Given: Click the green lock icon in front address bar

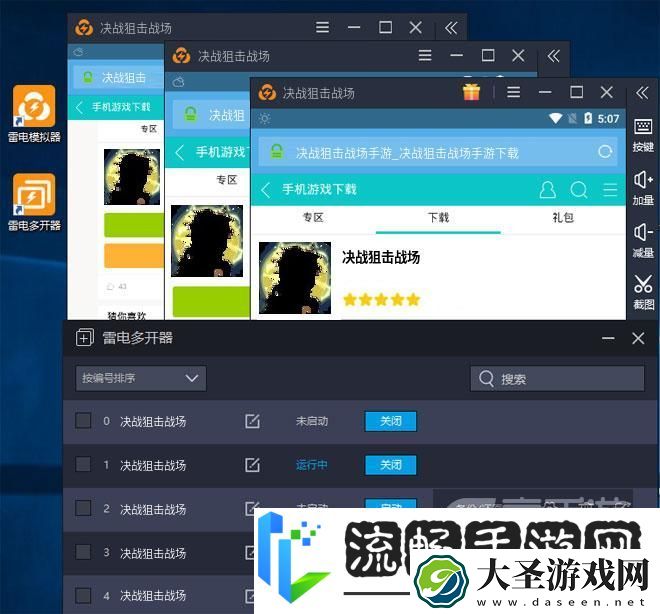Looking at the screenshot, I should (277, 152).
